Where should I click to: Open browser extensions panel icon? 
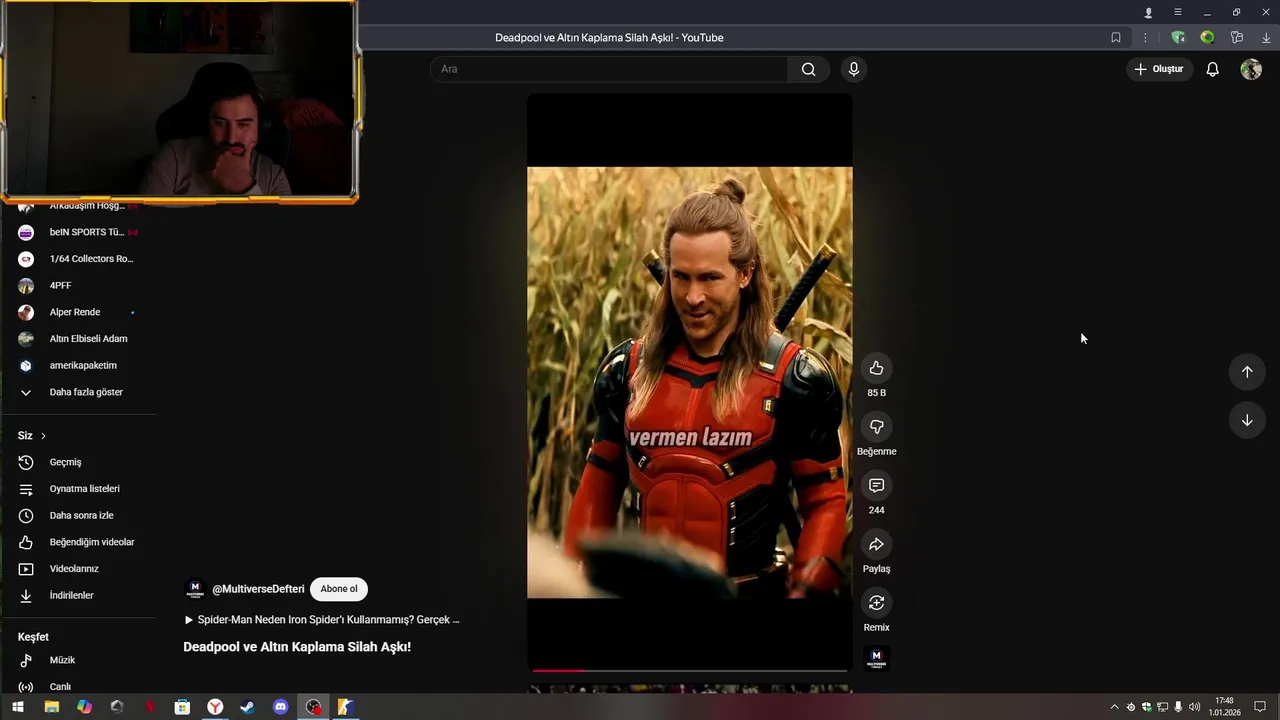pos(1237,38)
